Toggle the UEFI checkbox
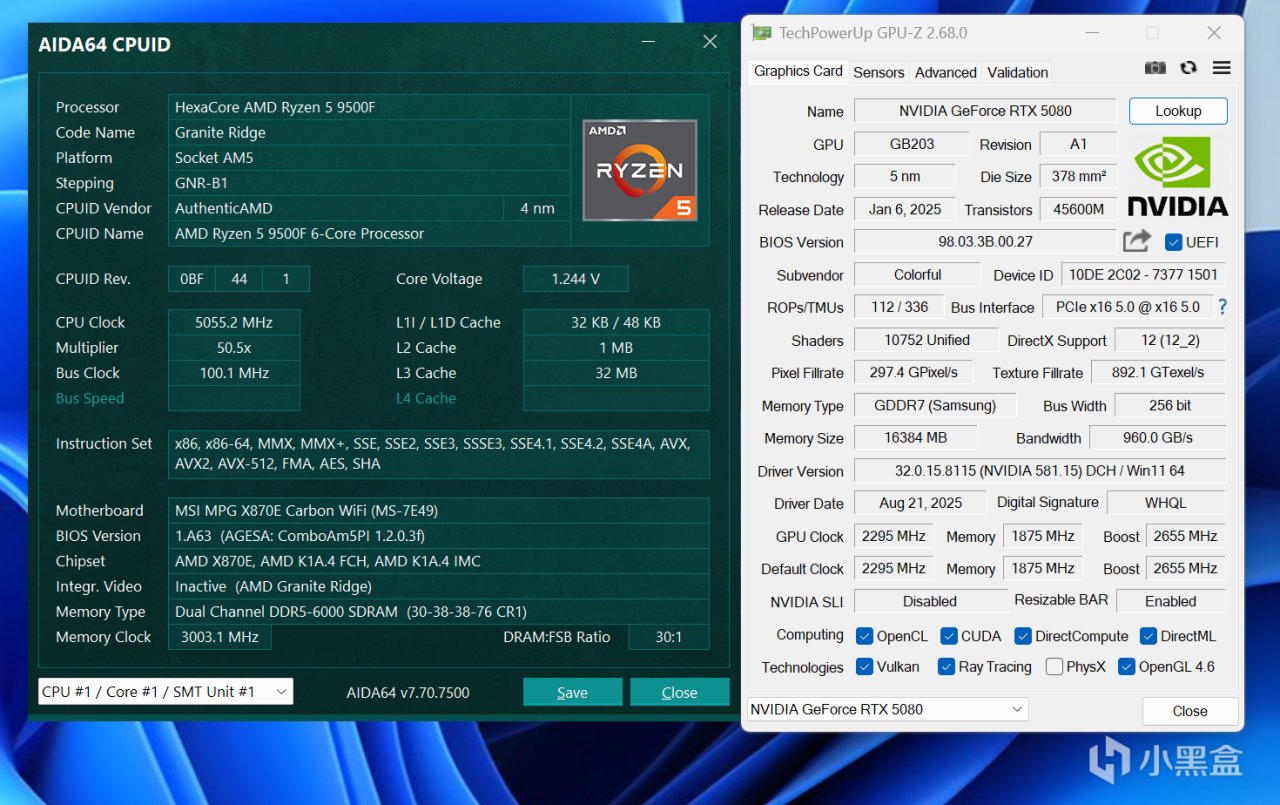Viewport: 1280px width, 805px height. [1174, 242]
